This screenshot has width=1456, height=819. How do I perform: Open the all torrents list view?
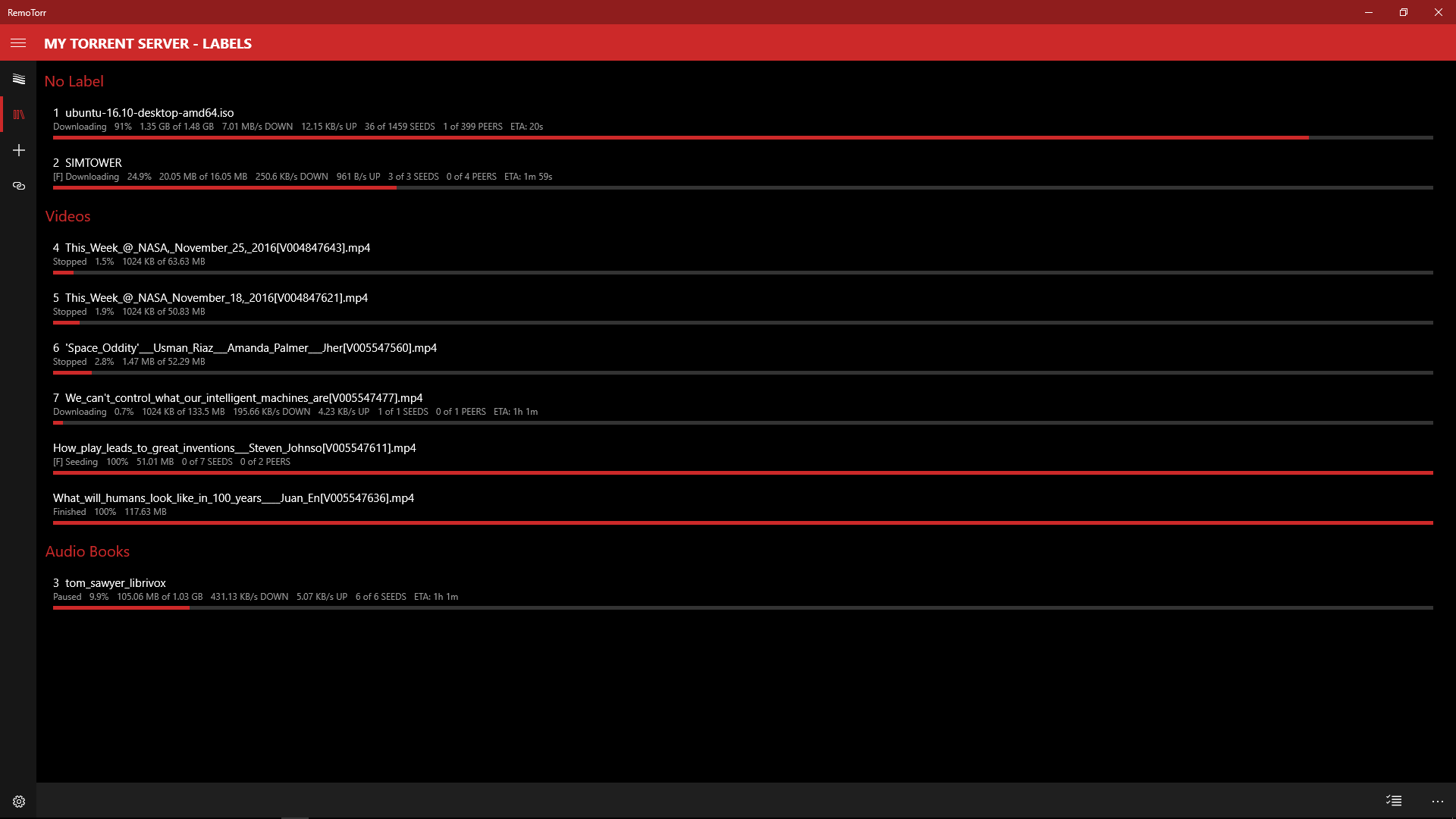click(x=18, y=79)
